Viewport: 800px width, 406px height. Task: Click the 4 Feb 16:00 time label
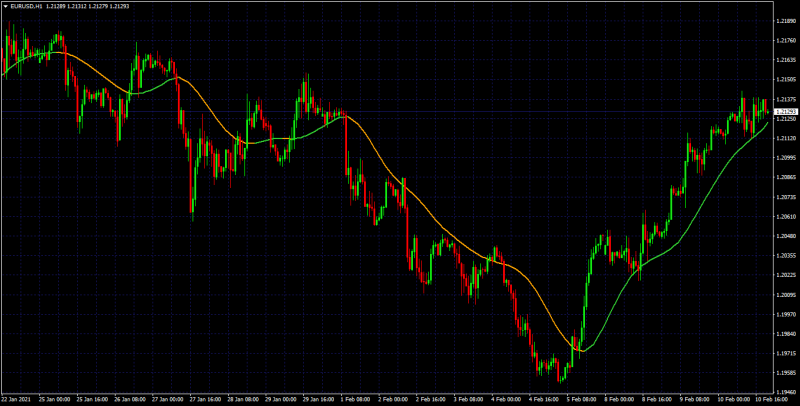[x=544, y=399]
